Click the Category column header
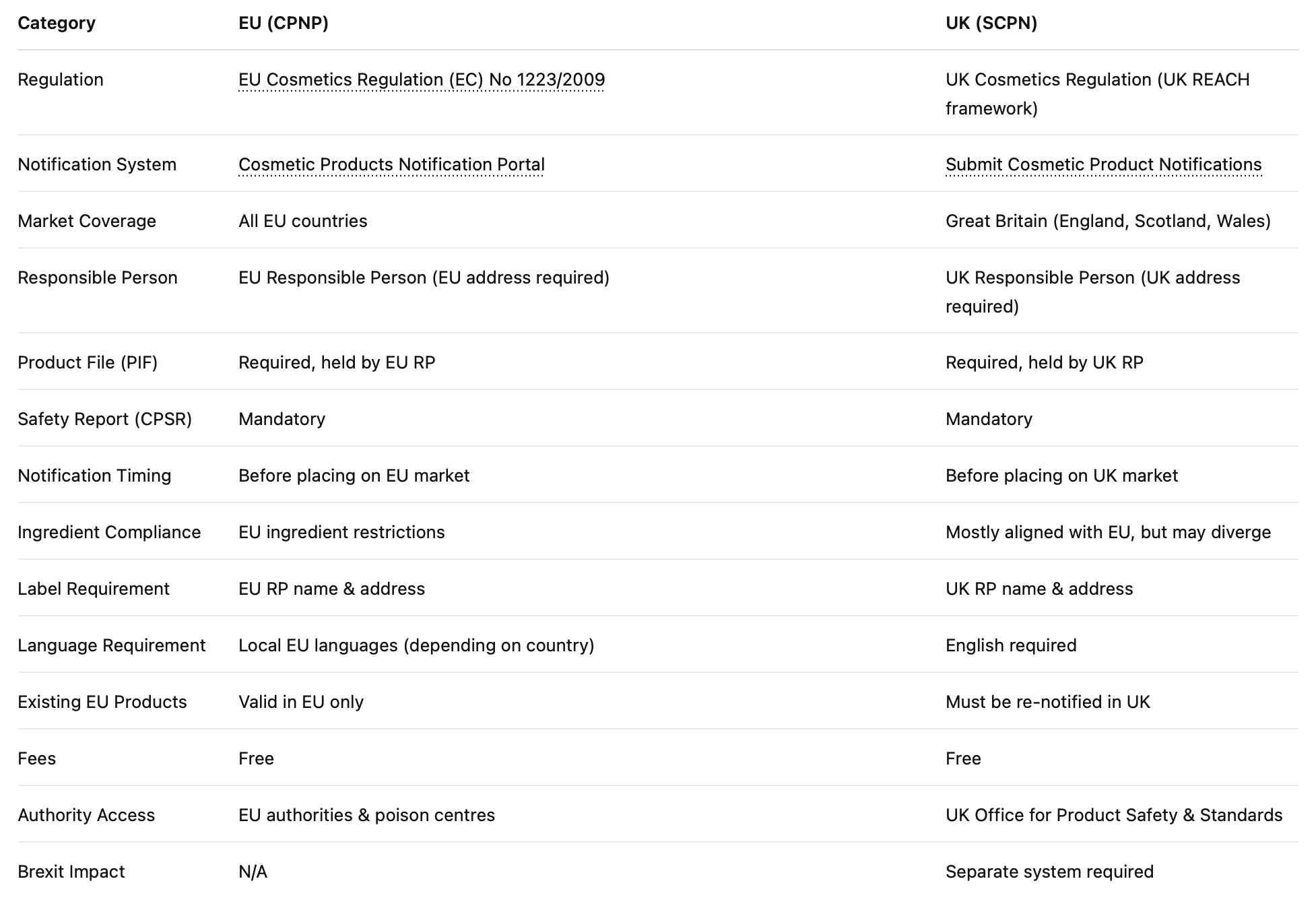1316x908 pixels. [57, 23]
